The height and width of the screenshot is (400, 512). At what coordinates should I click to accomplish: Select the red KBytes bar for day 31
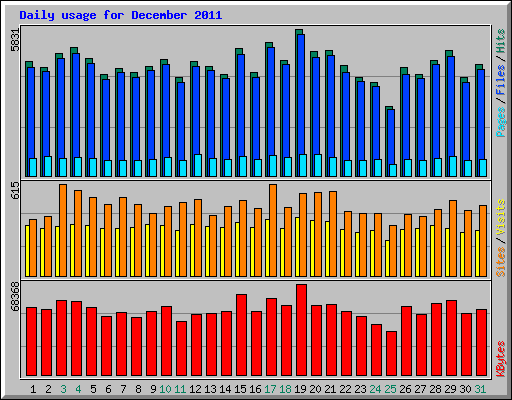click(481, 343)
